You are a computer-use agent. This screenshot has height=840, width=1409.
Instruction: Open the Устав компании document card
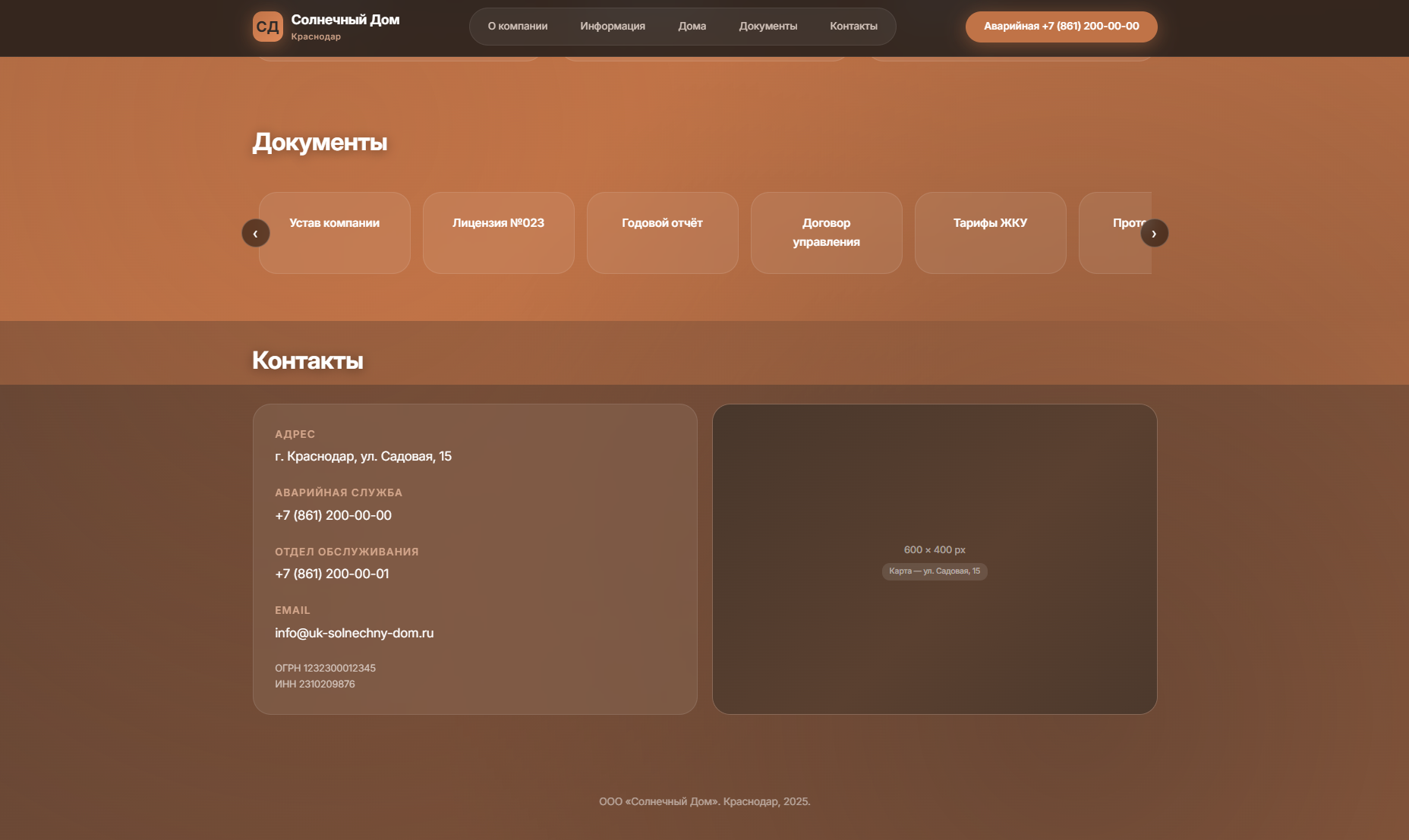pos(335,233)
